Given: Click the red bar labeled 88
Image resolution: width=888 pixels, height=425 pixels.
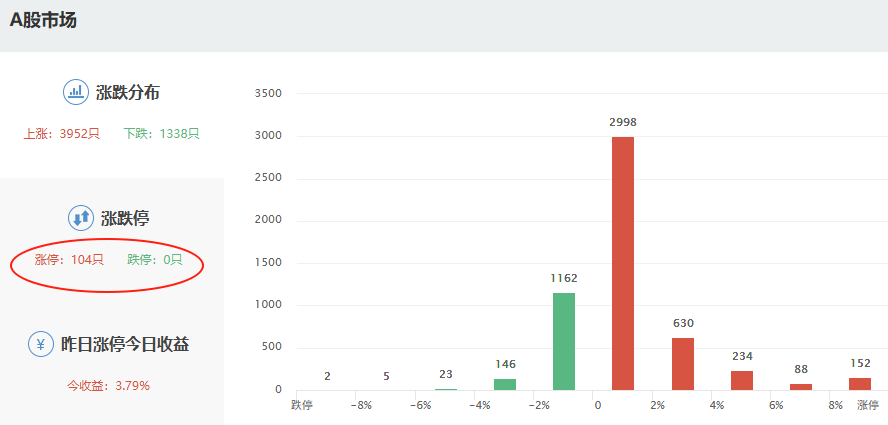Looking at the screenshot, I should 801,386.
